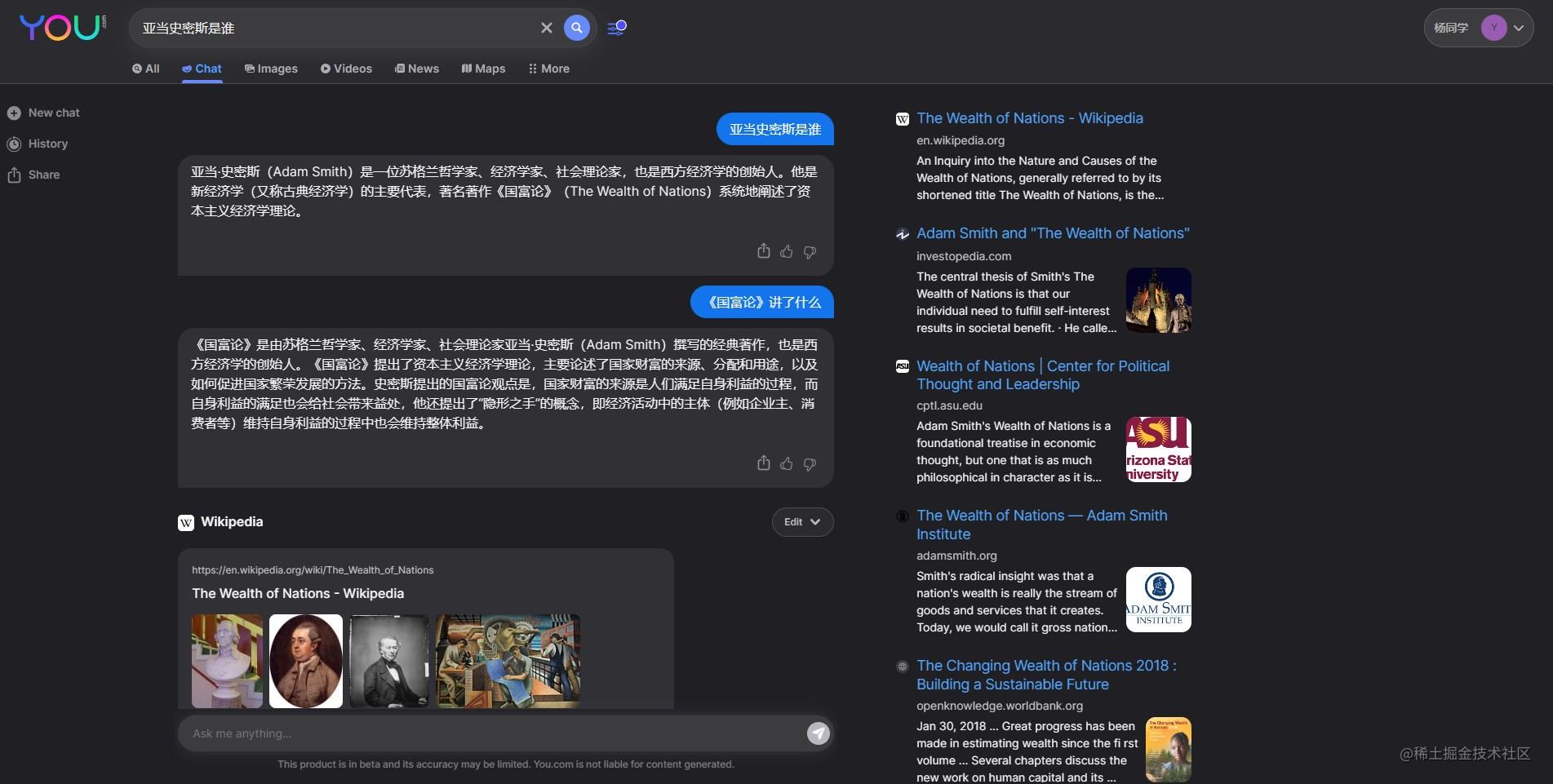Click the cptl.asu.edu domain text
This screenshot has width=1553, height=784.
click(949, 405)
